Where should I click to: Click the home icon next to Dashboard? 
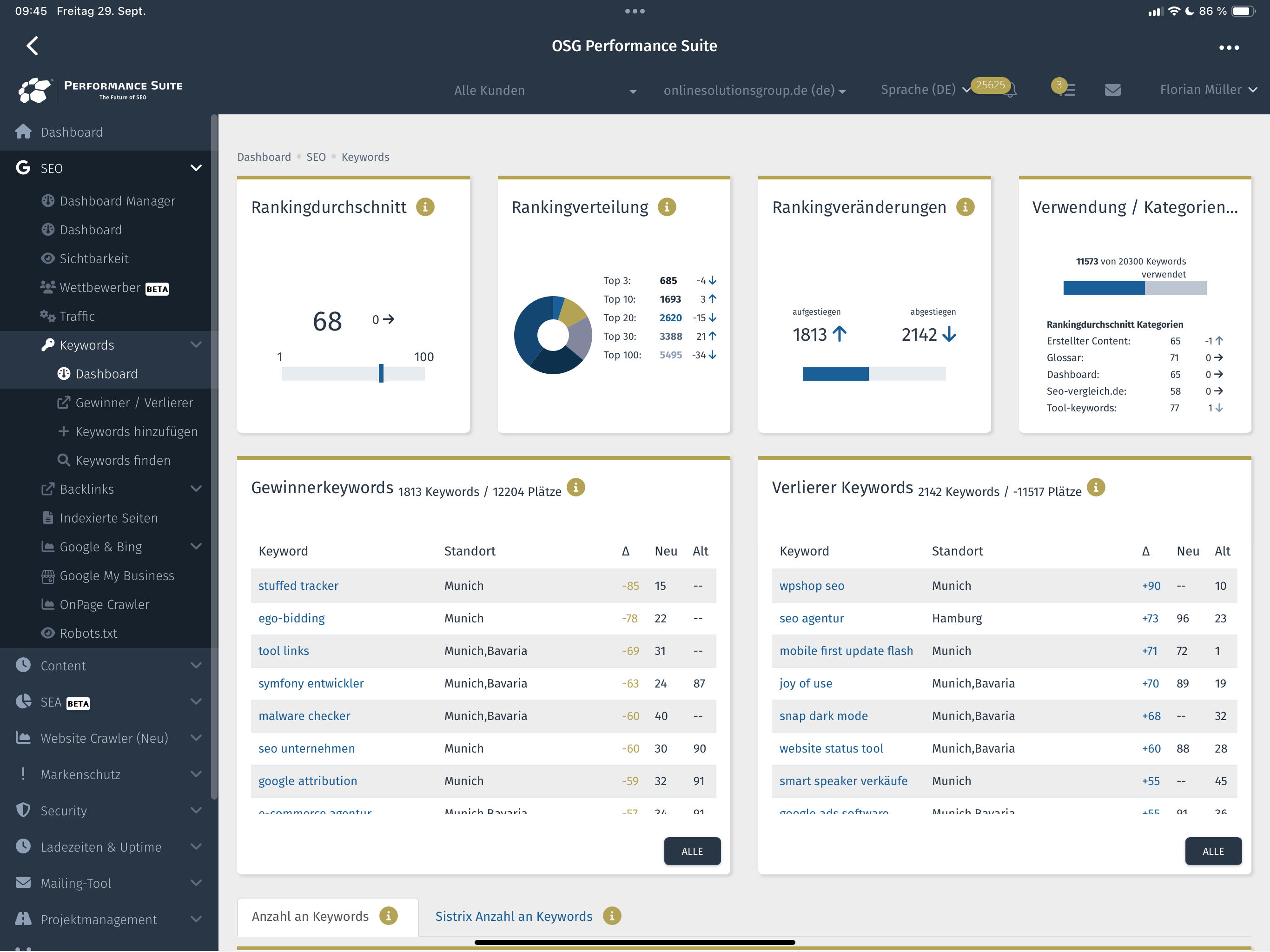click(x=23, y=132)
